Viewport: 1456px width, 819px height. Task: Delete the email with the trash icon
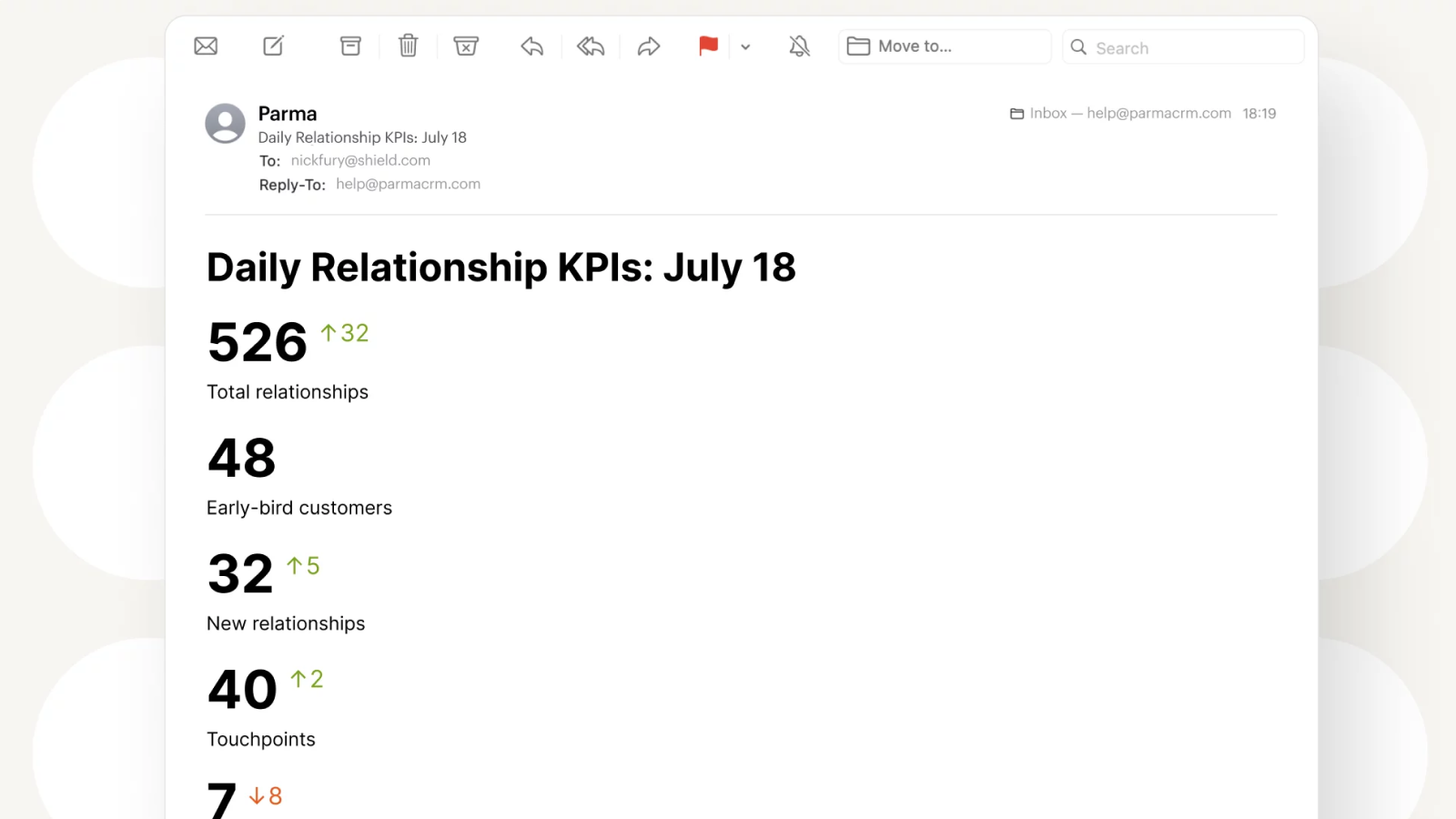tap(408, 45)
